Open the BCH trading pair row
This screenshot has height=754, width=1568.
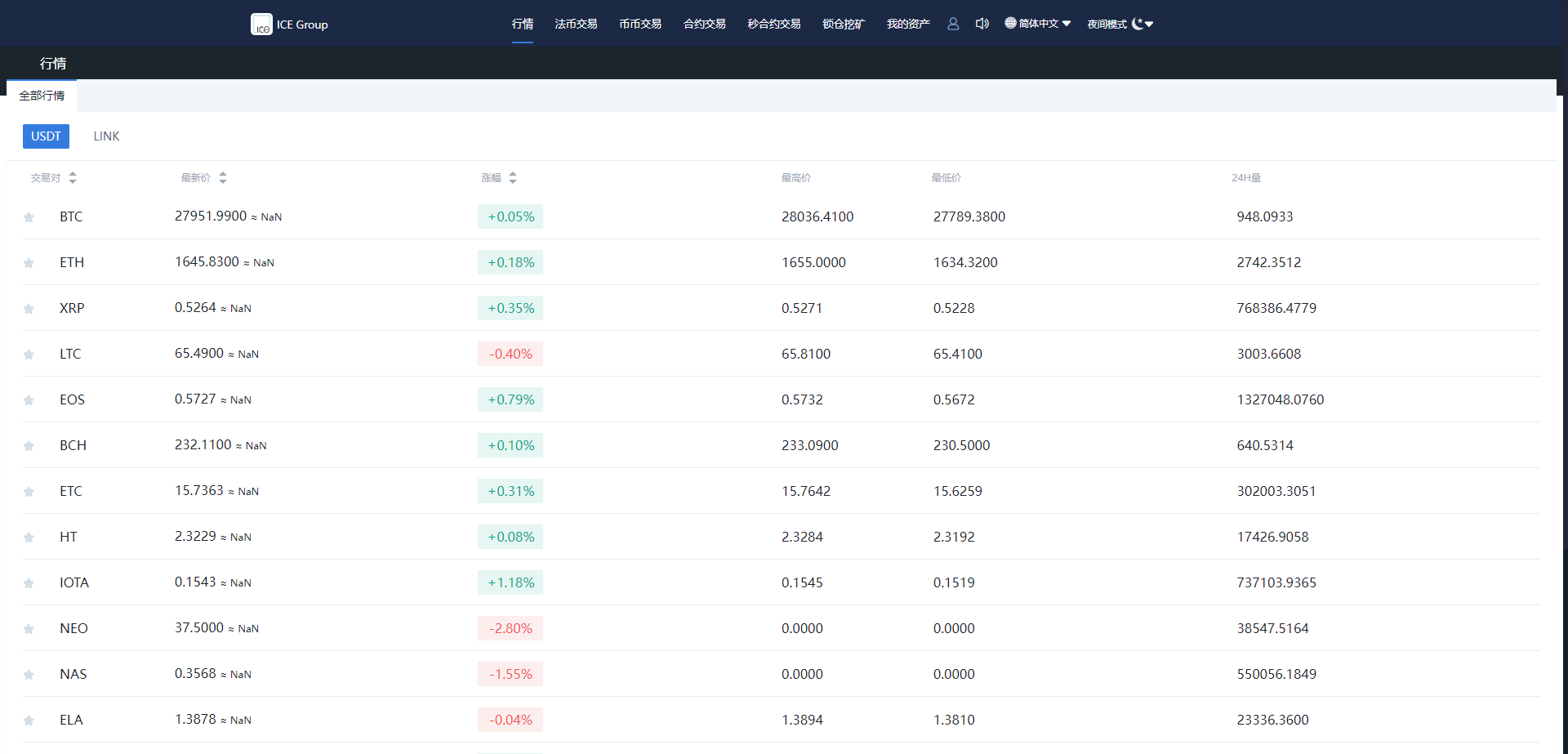[73, 445]
